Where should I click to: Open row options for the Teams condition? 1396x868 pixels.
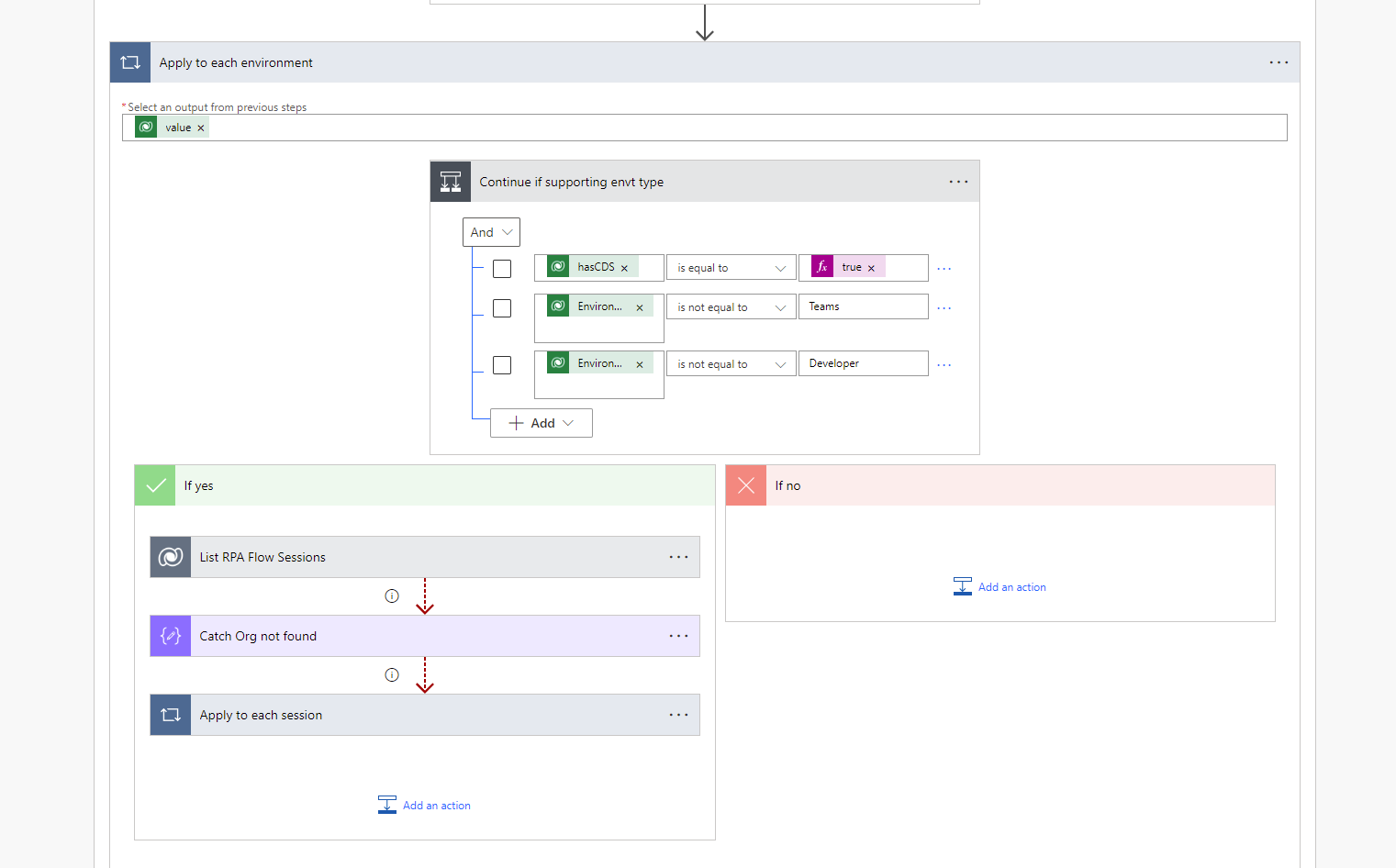944,308
